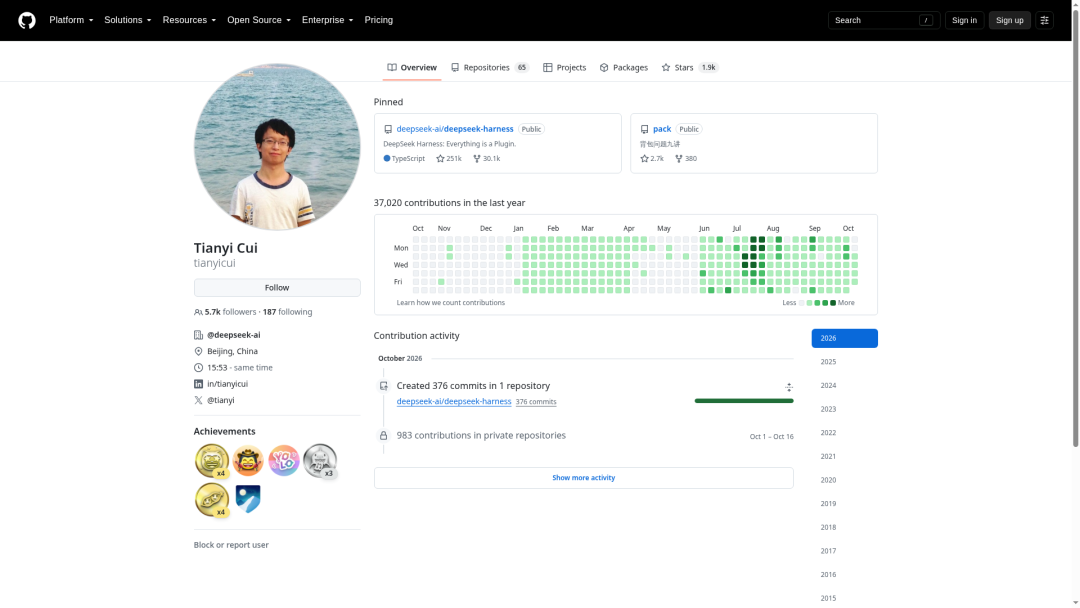
Task: View 2.7k stargazers of pack
Action: (652, 158)
